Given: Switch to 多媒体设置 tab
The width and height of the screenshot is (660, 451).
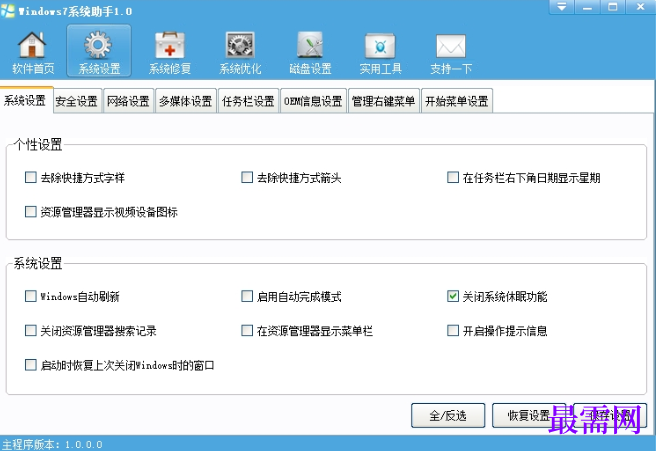Looking at the screenshot, I should (x=186, y=101).
